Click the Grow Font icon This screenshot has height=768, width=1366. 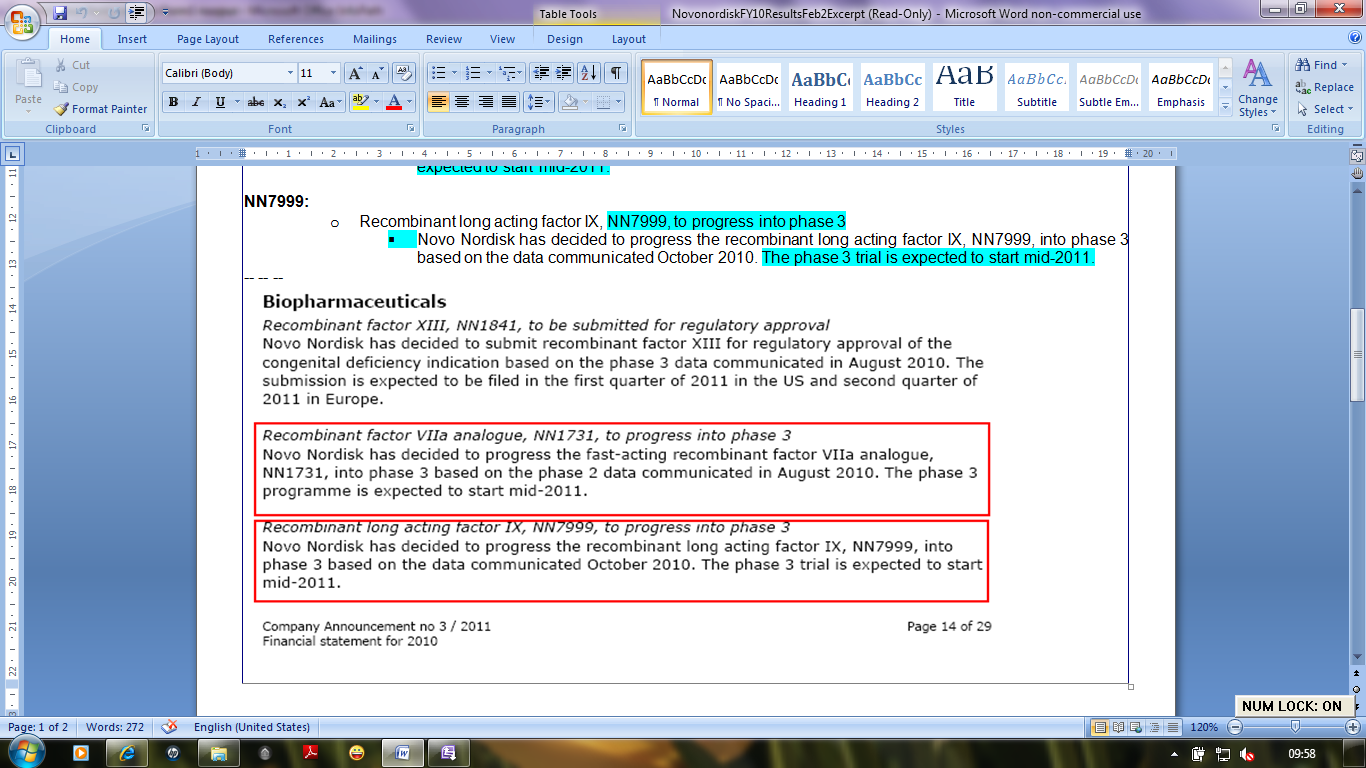coord(355,73)
